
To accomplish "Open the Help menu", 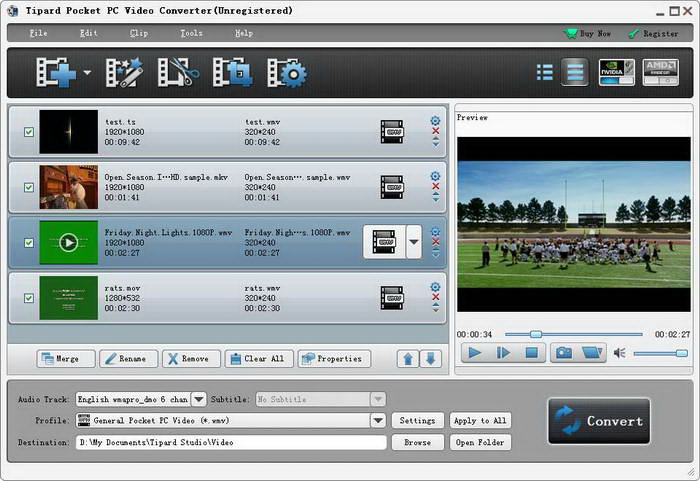I will coord(244,33).
